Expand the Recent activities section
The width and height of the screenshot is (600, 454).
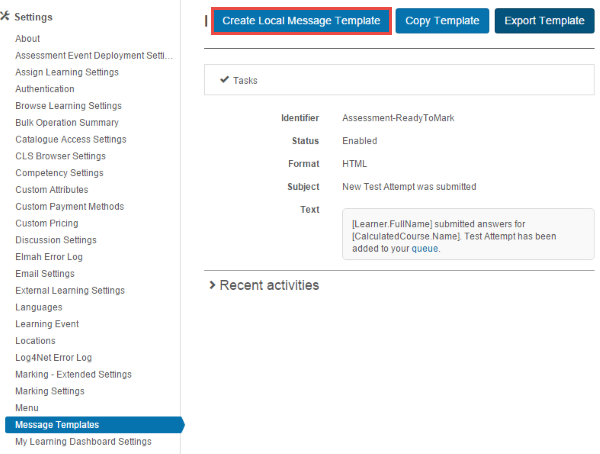point(264,285)
